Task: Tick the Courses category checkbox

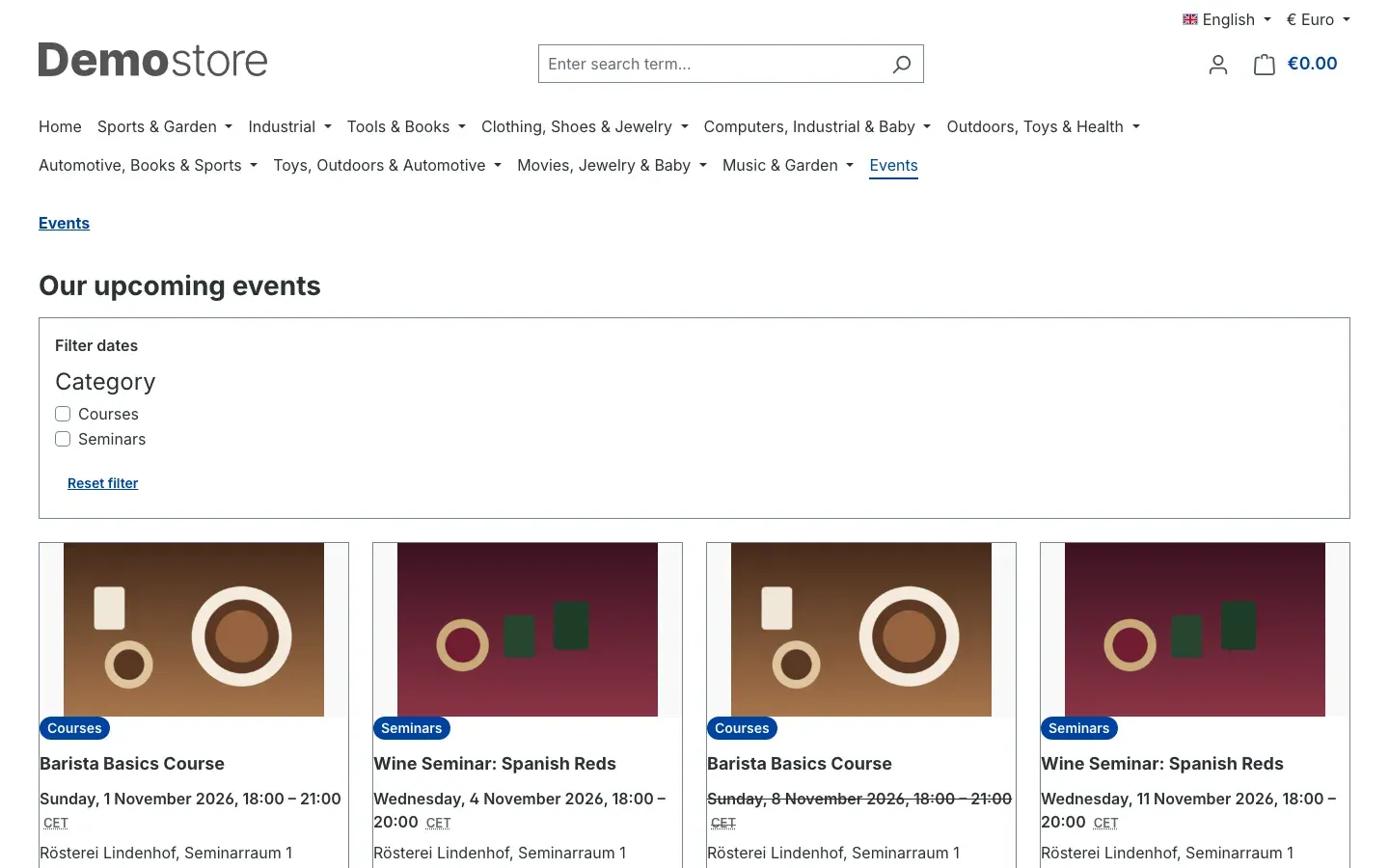Action: (x=63, y=414)
